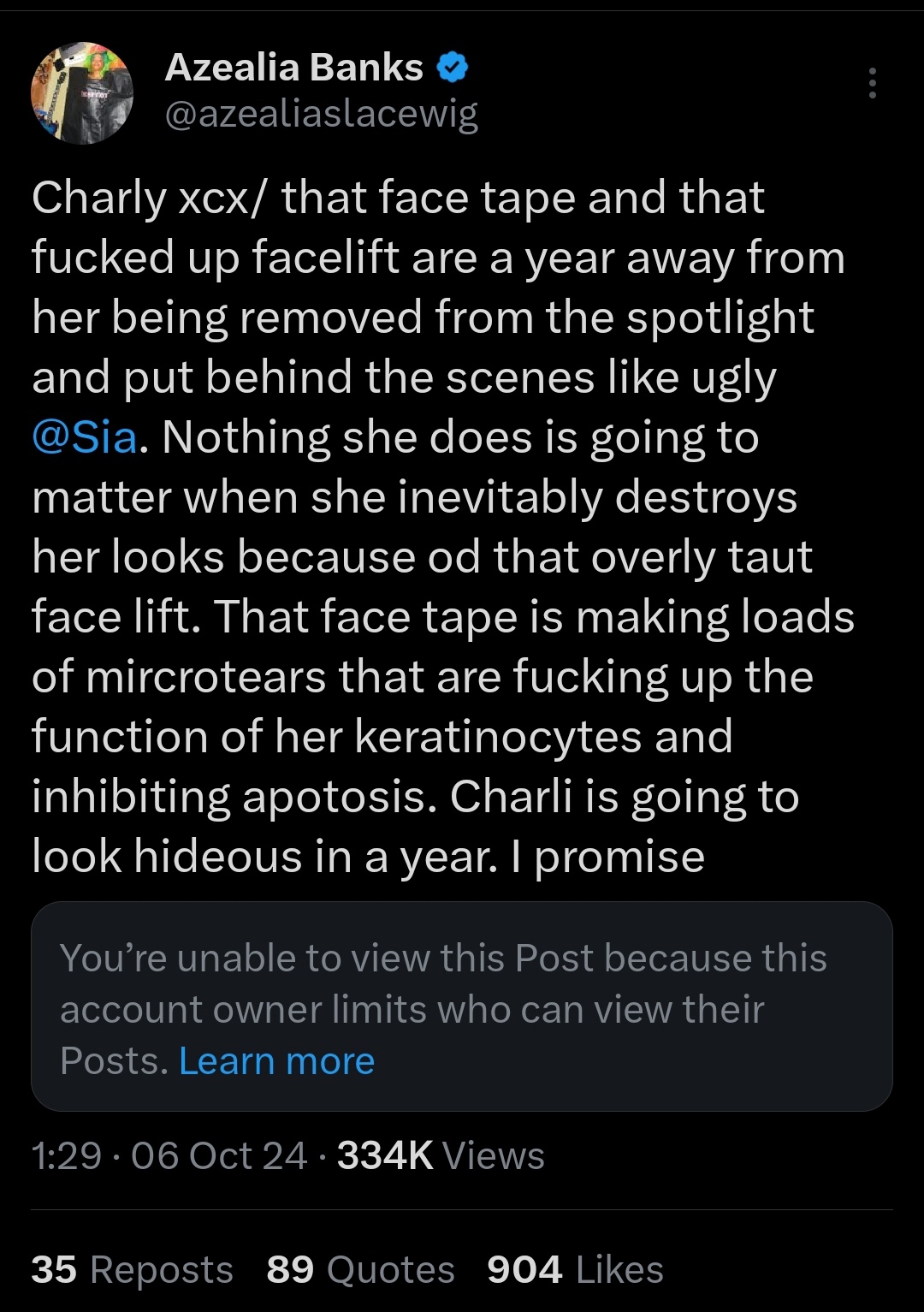Tap the word "spotlight" in the post

[720, 318]
